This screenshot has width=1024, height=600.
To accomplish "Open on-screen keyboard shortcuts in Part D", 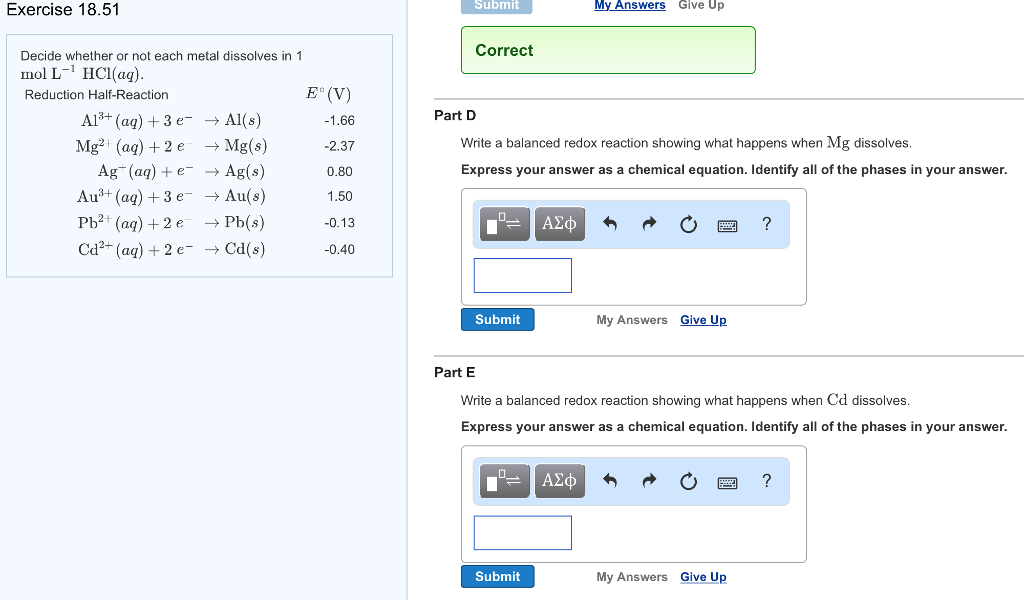I will pos(728,224).
